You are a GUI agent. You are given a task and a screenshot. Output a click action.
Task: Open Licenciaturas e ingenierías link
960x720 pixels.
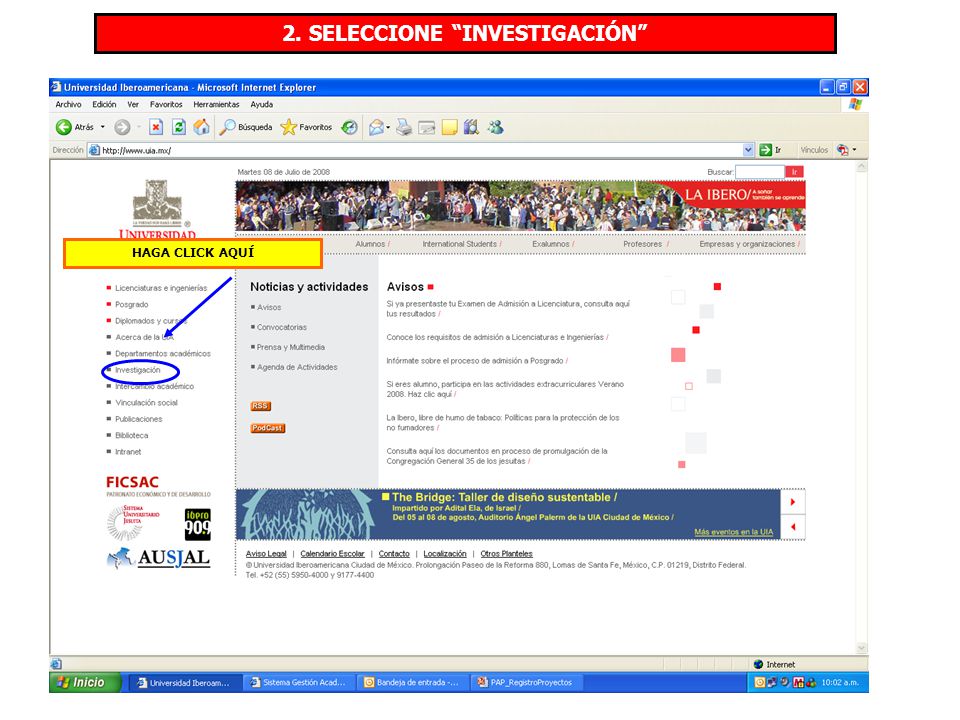[x=161, y=288]
